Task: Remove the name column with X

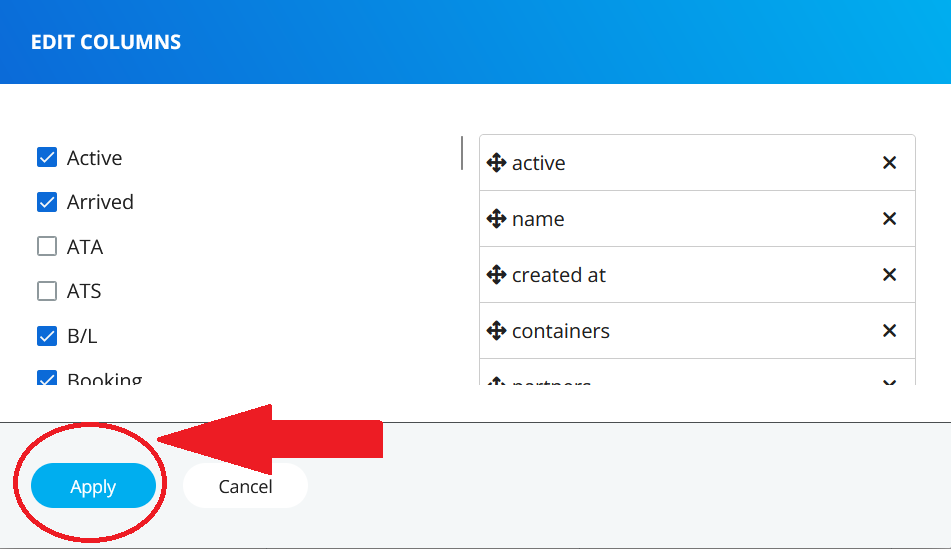Action: [889, 219]
